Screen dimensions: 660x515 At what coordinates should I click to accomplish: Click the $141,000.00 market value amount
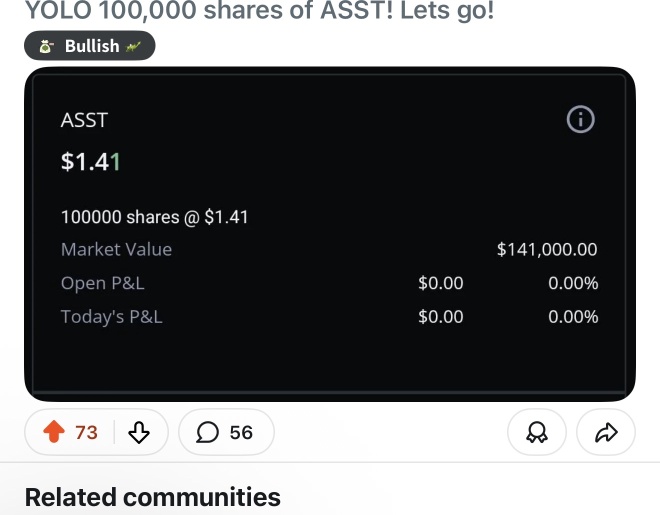(x=547, y=250)
